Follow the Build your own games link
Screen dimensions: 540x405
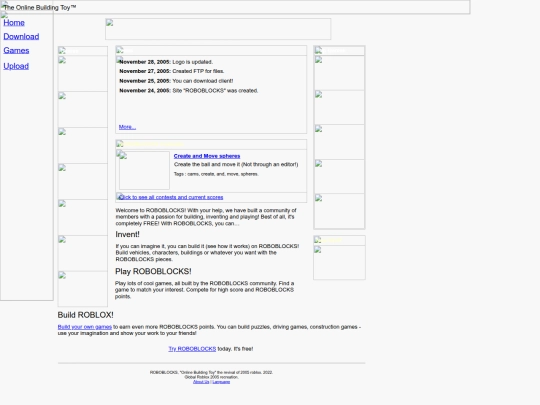(x=84, y=327)
